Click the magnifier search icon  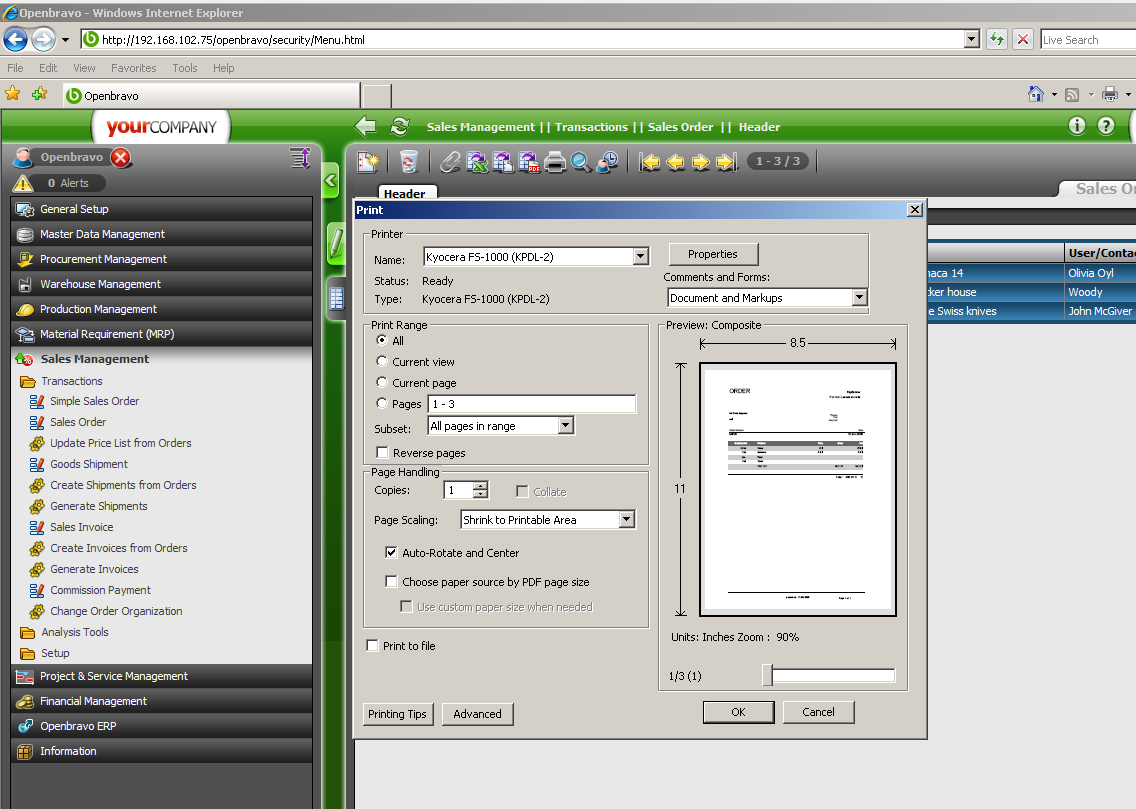pos(581,161)
